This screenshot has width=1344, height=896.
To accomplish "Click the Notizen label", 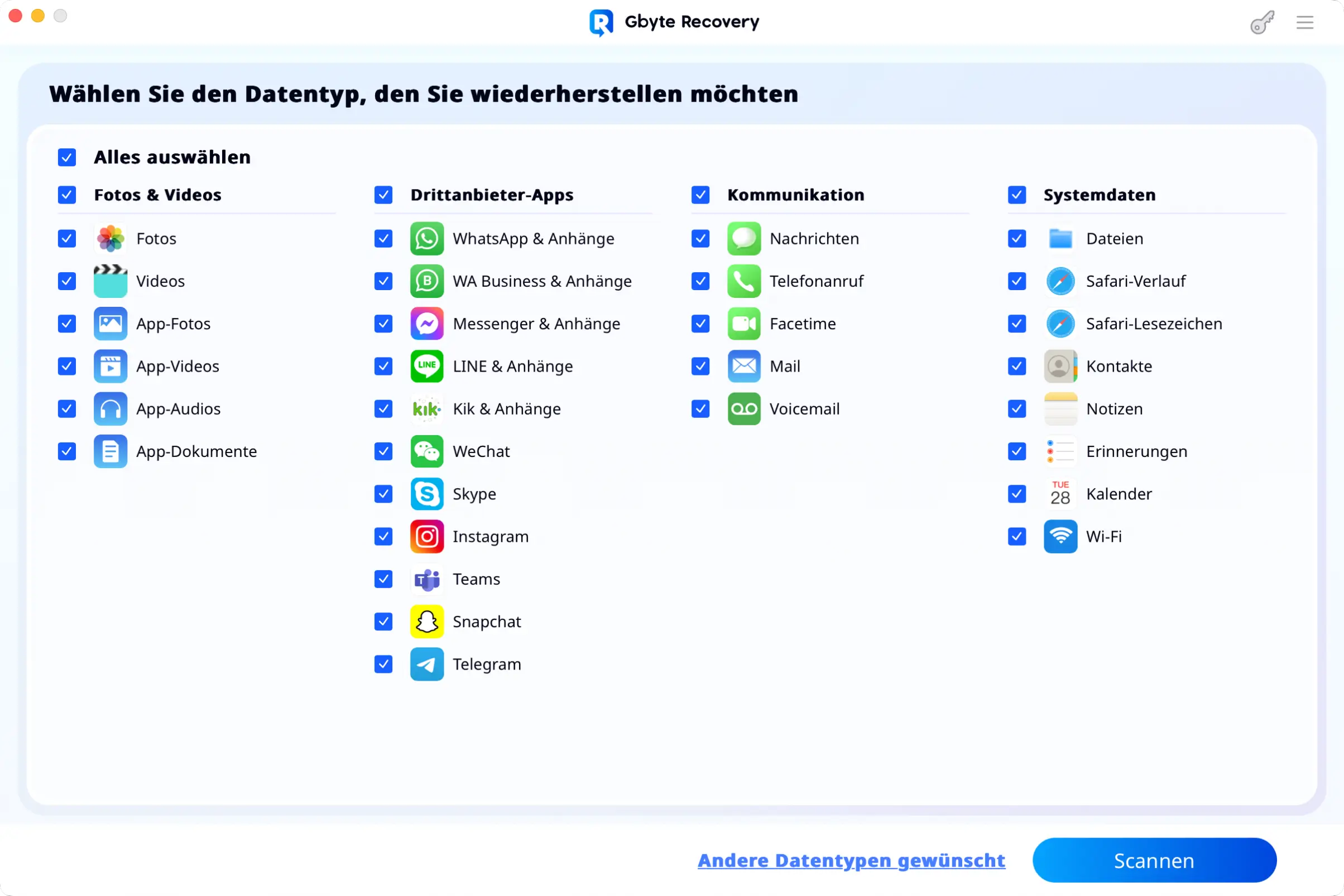I will 1114,408.
